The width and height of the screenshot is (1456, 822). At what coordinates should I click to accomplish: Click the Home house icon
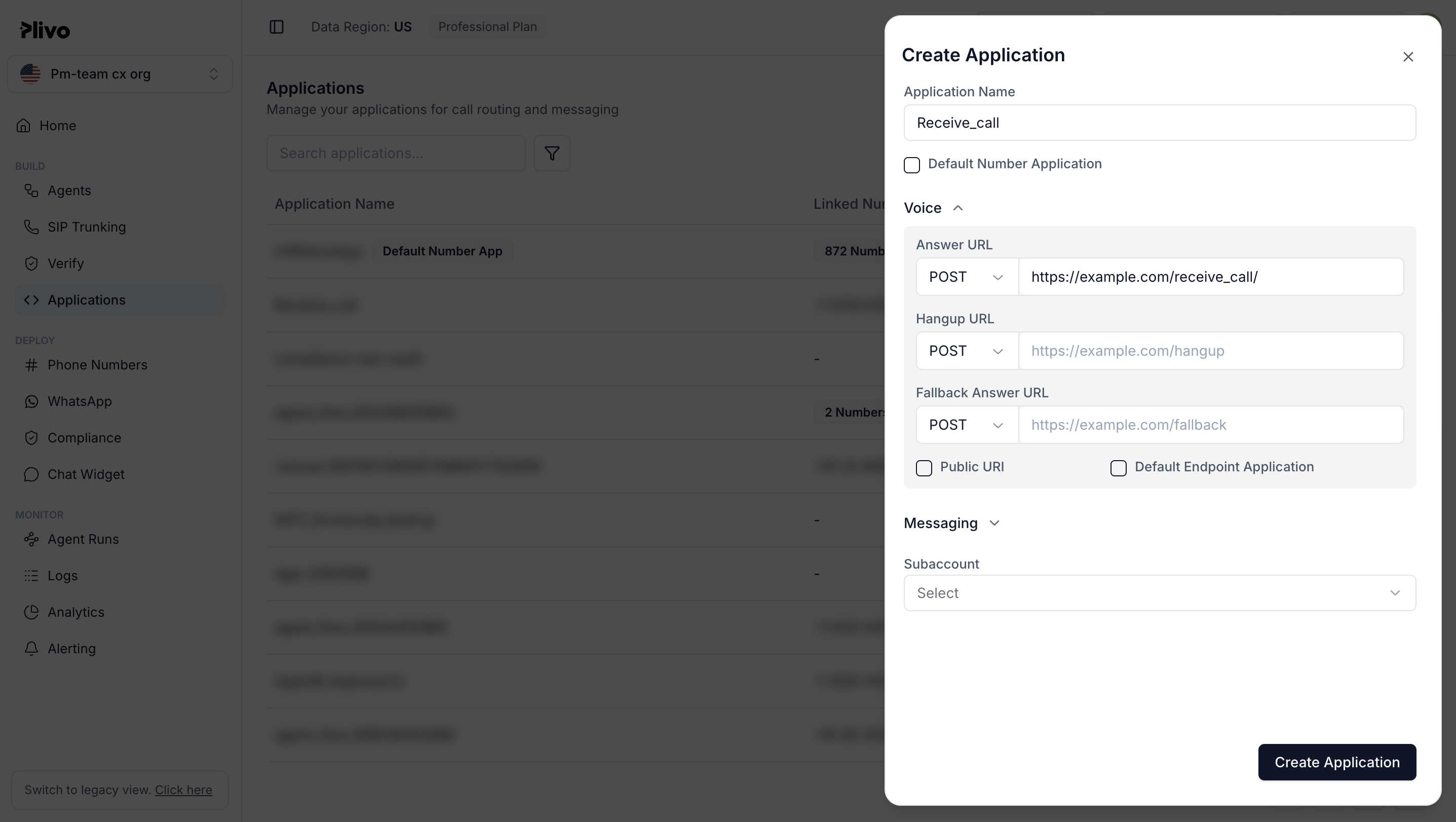tap(23, 126)
